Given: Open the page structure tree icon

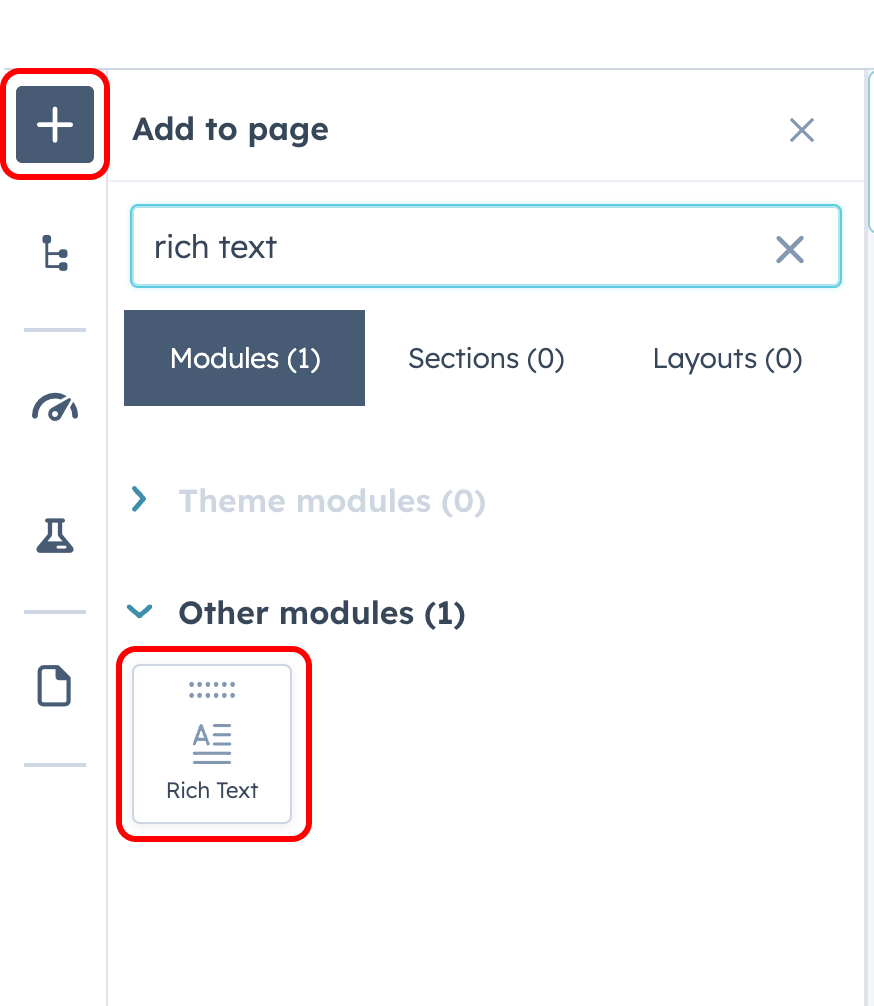Looking at the screenshot, I should pyautogui.click(x=55, y=252).
